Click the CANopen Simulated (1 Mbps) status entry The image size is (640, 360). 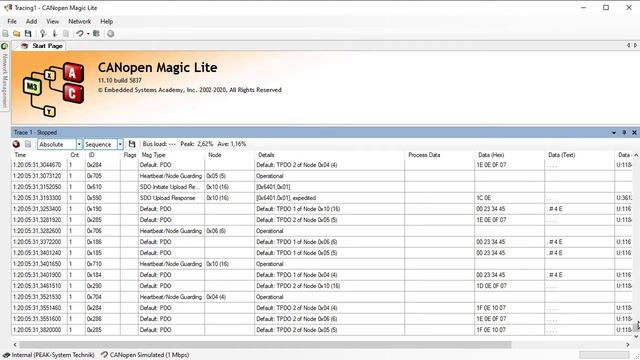tap(145, 355)
